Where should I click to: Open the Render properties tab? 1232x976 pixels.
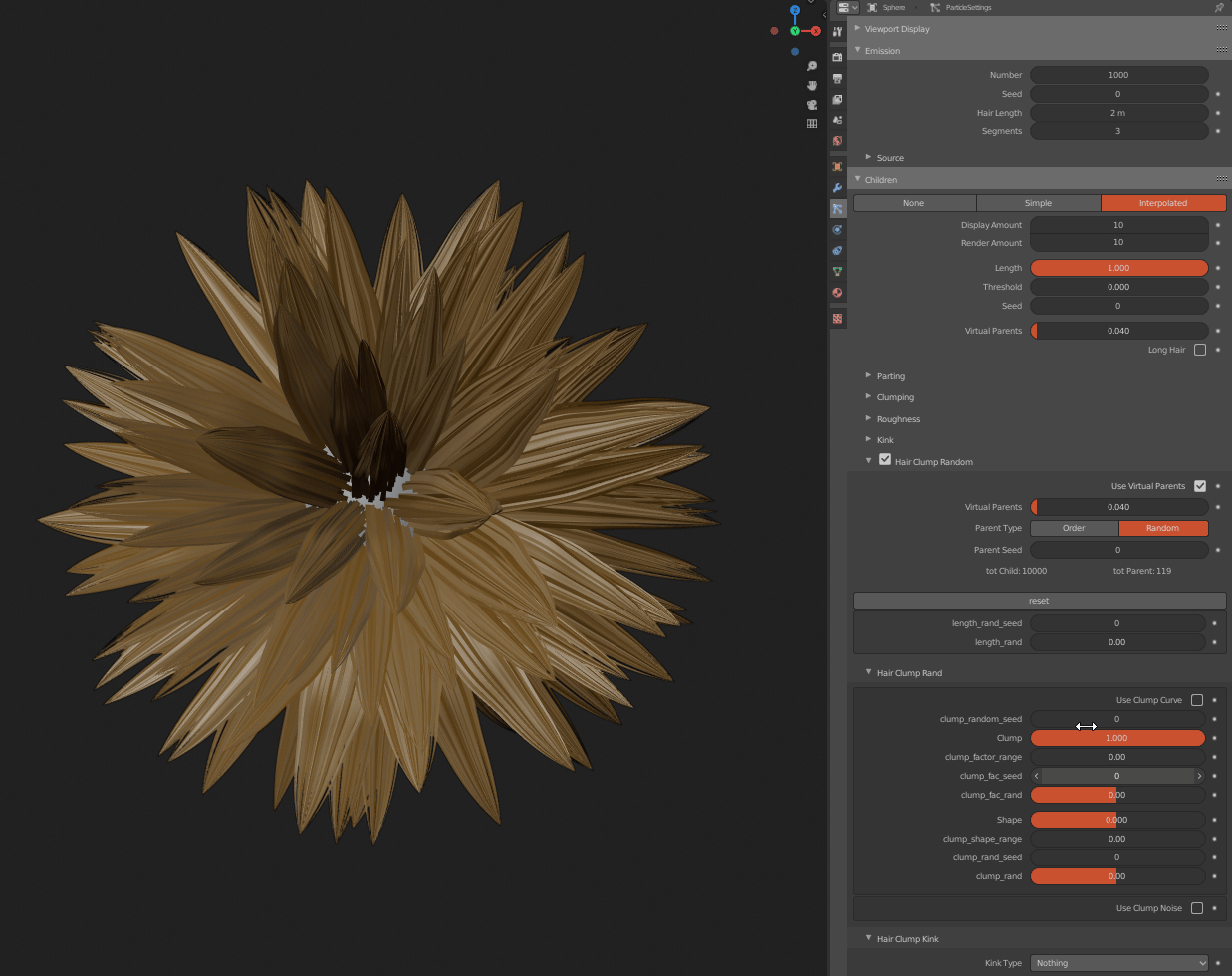click(x=837, y=57)
